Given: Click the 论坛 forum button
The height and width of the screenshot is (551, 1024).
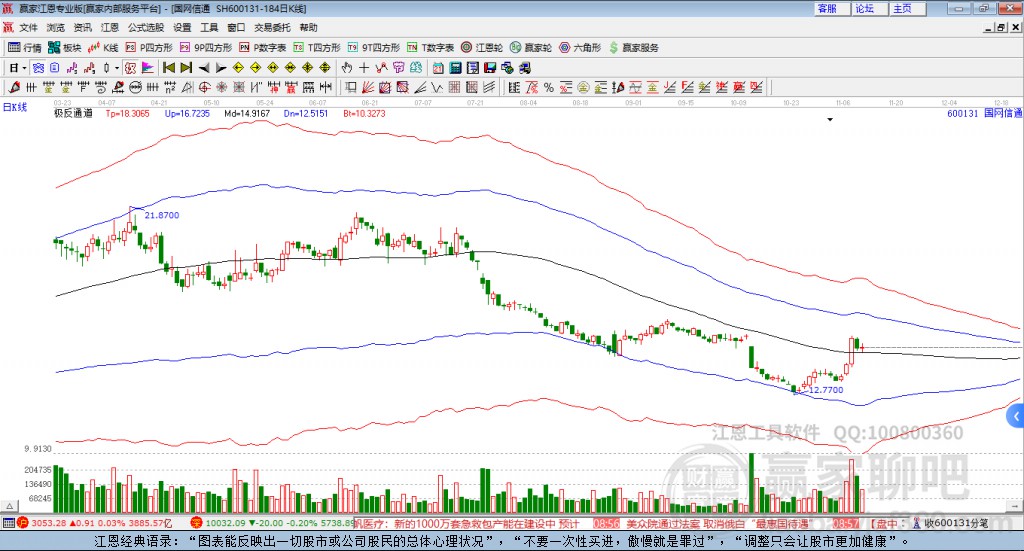Looking at the screenshot, I should point(869,8).
